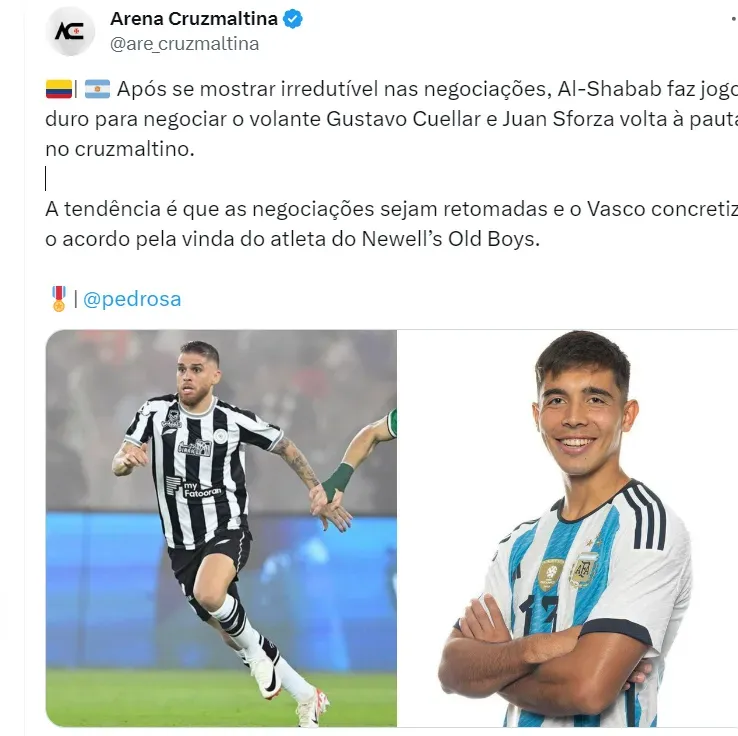Click the green wristband in left photo

[x=338, y=481]
